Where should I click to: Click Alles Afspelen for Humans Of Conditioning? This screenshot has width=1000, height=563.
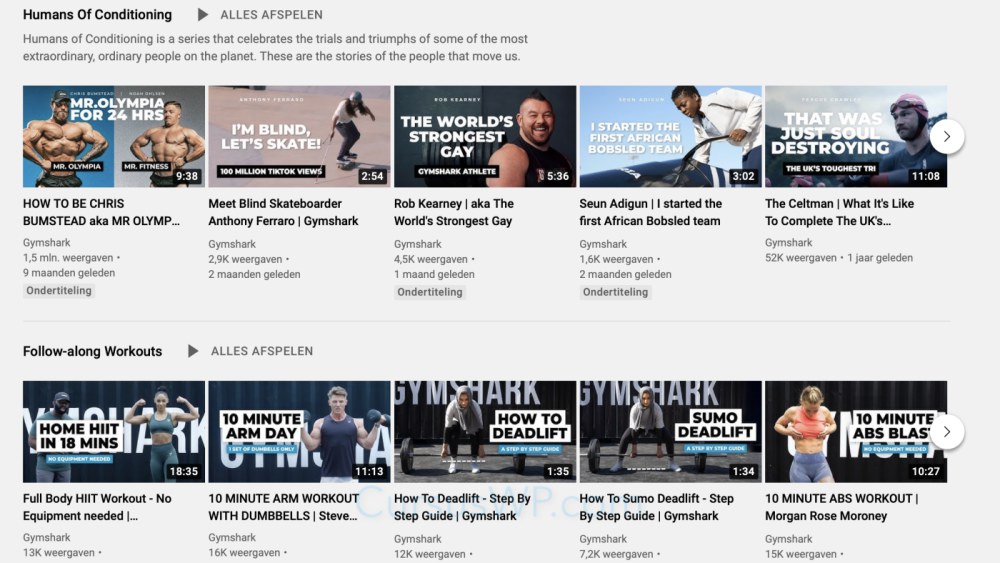271,15
